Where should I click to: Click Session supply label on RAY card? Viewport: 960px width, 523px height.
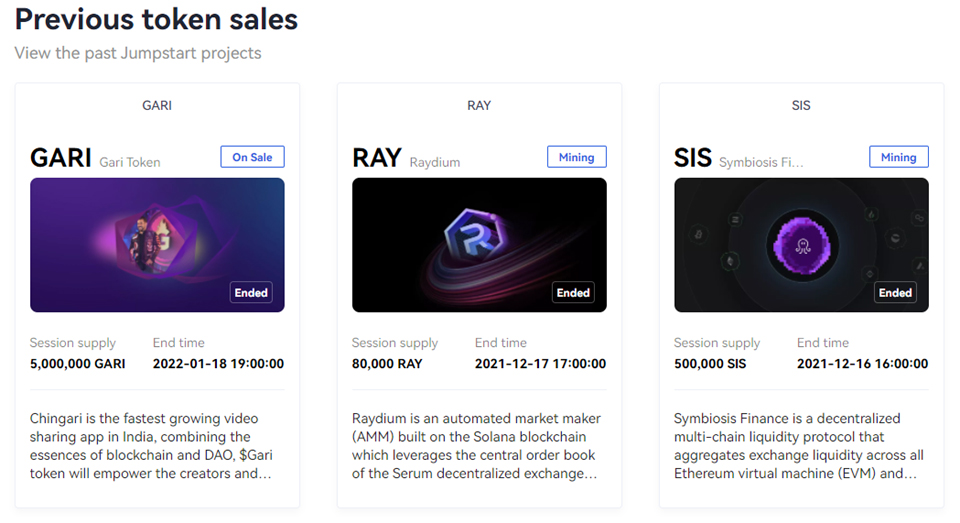[x=395, y=343]
